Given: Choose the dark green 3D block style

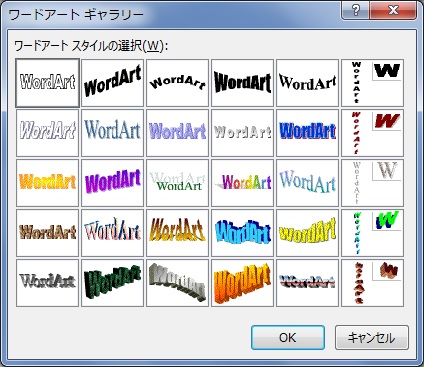Looking at the screenshot, I should (x=112, y=283).
